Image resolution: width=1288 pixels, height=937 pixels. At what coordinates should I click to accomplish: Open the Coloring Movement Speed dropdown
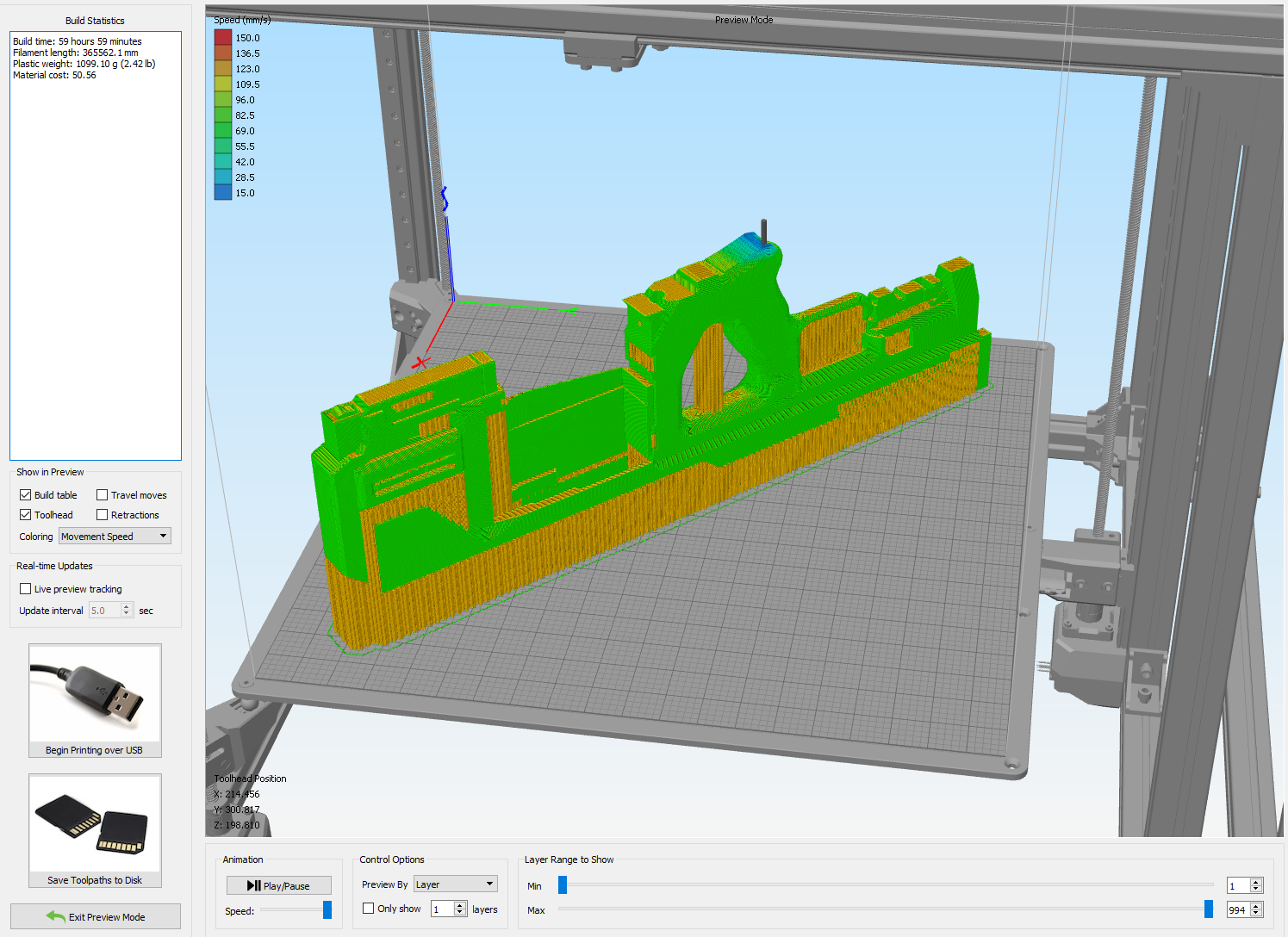115,537
